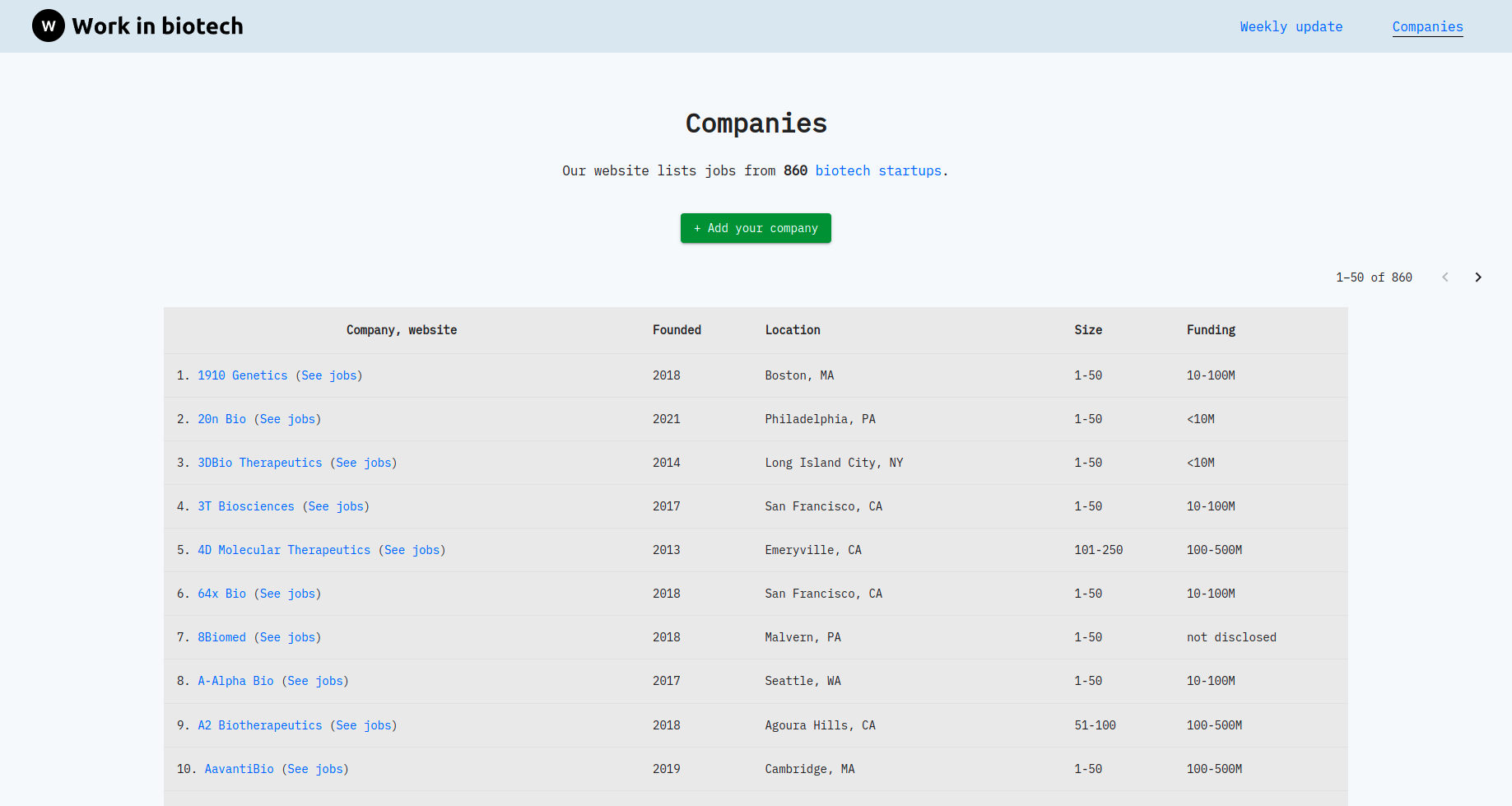The height and width of the screenshot is (806, 1512).
Task: See jobs for A2 Biotherapeutics
Action: pos(364,725)
